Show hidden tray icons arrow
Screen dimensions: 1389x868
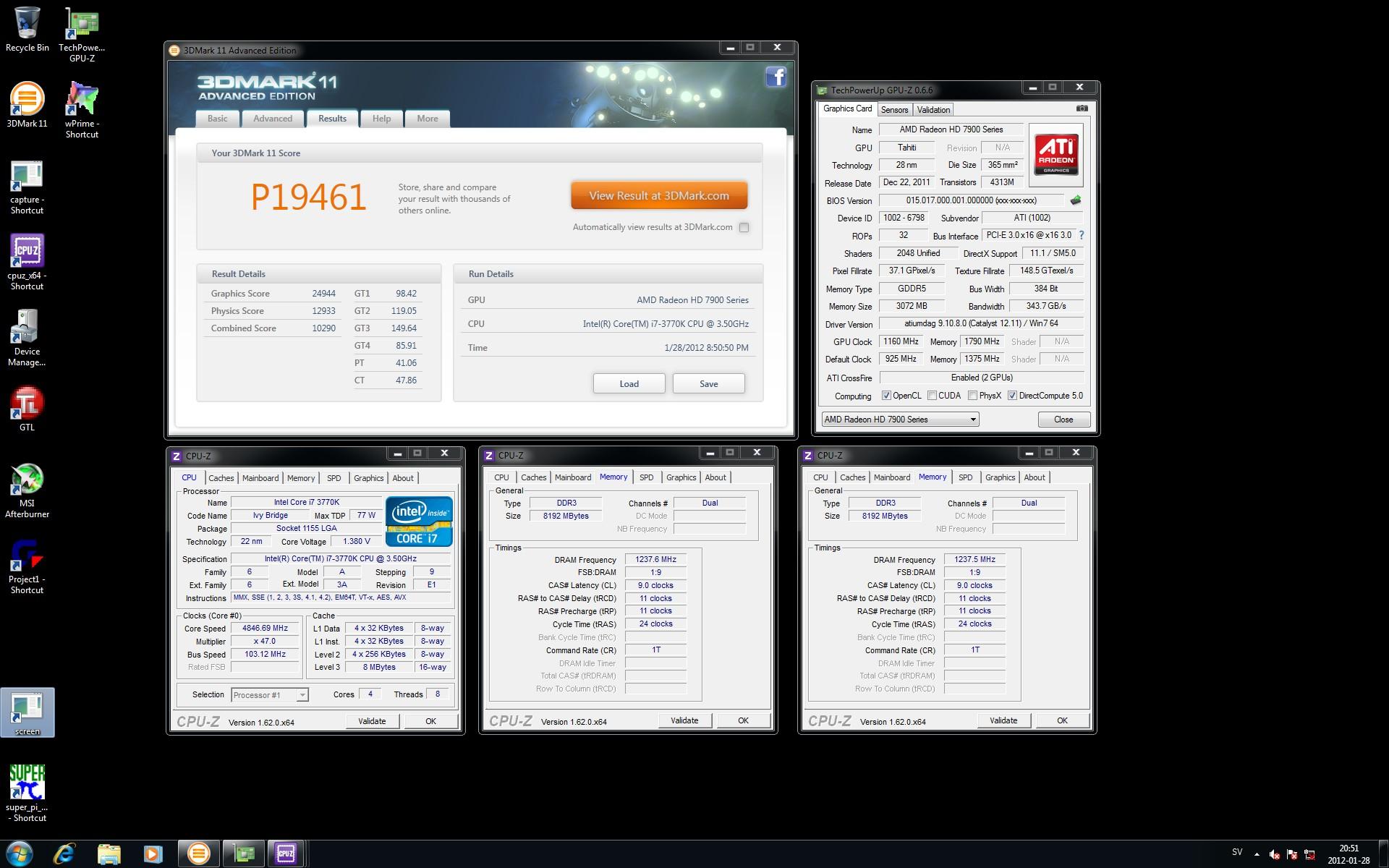click(1257, 855)
